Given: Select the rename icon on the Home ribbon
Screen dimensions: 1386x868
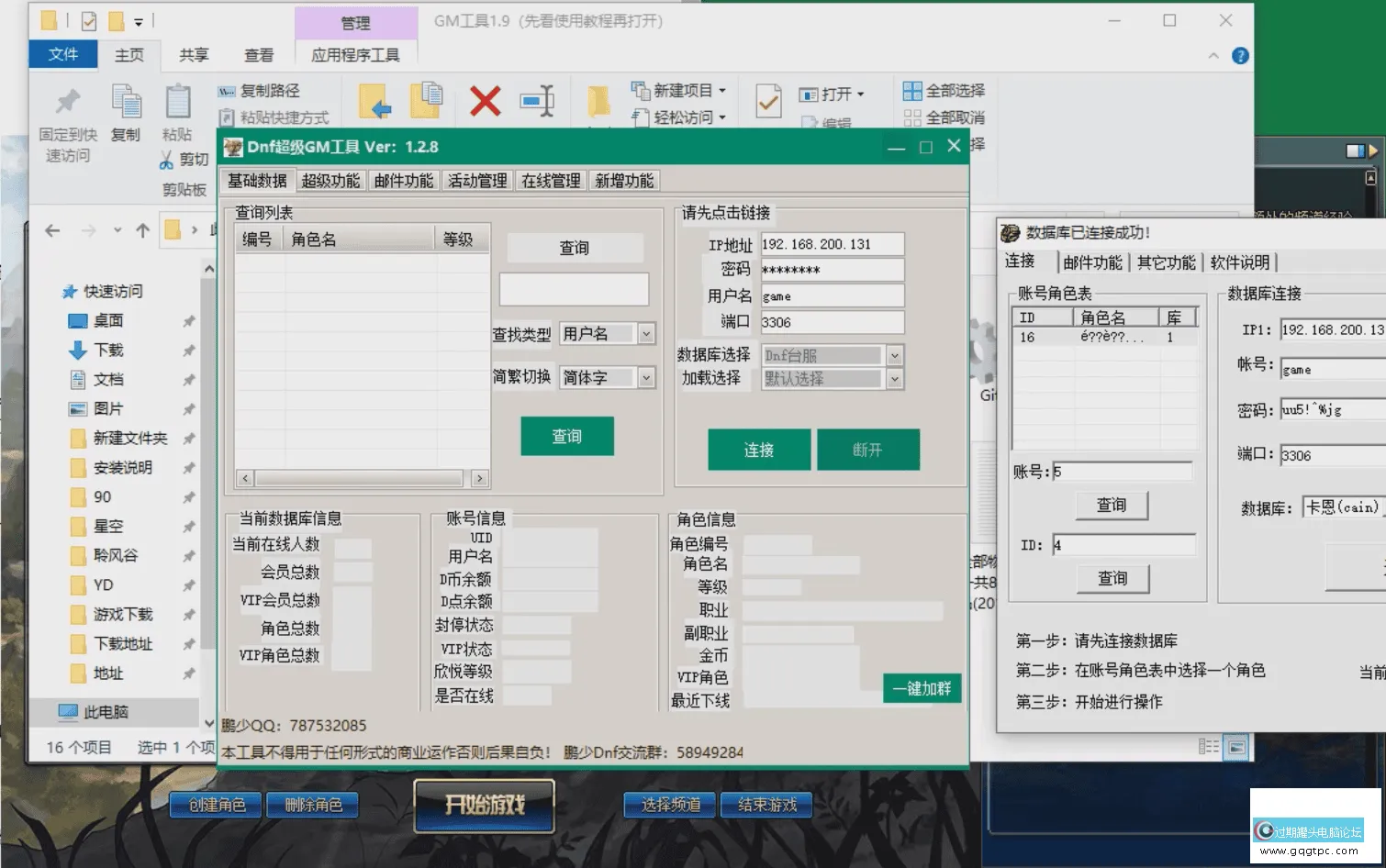Looking at the screenshot, I should [538, 101].
